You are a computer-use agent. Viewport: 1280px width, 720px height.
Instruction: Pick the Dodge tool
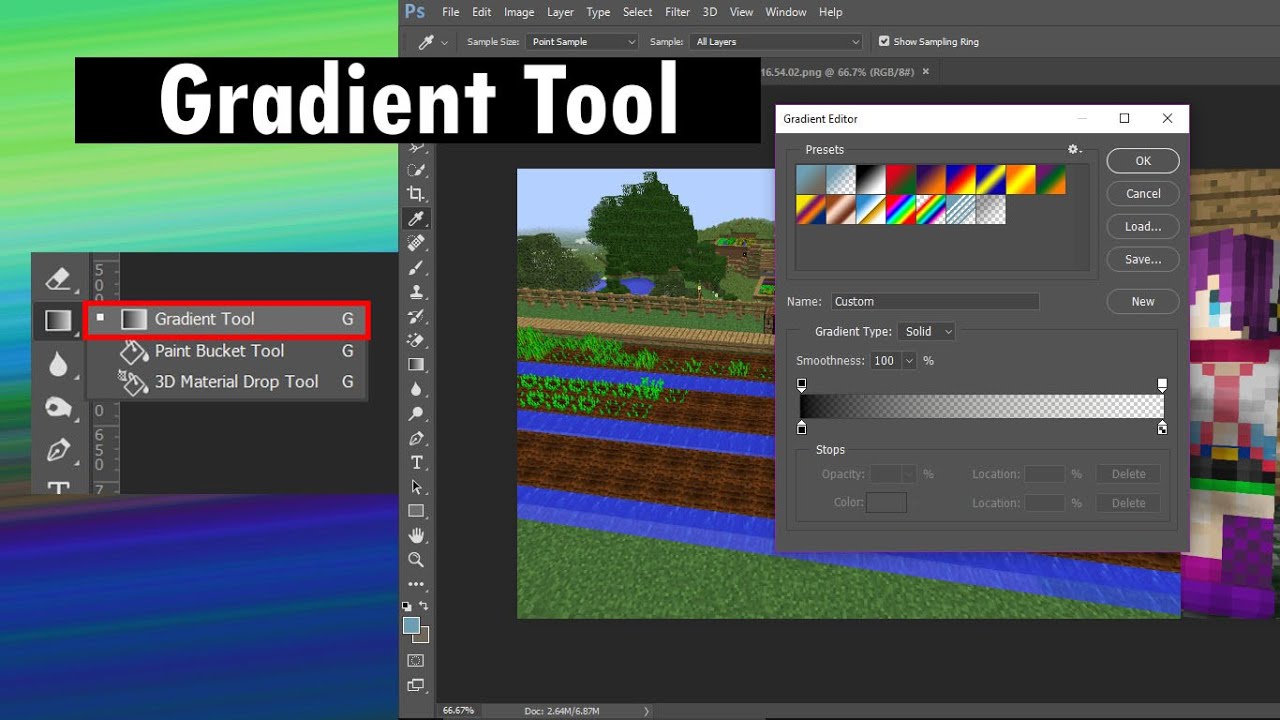coord(416,414)
